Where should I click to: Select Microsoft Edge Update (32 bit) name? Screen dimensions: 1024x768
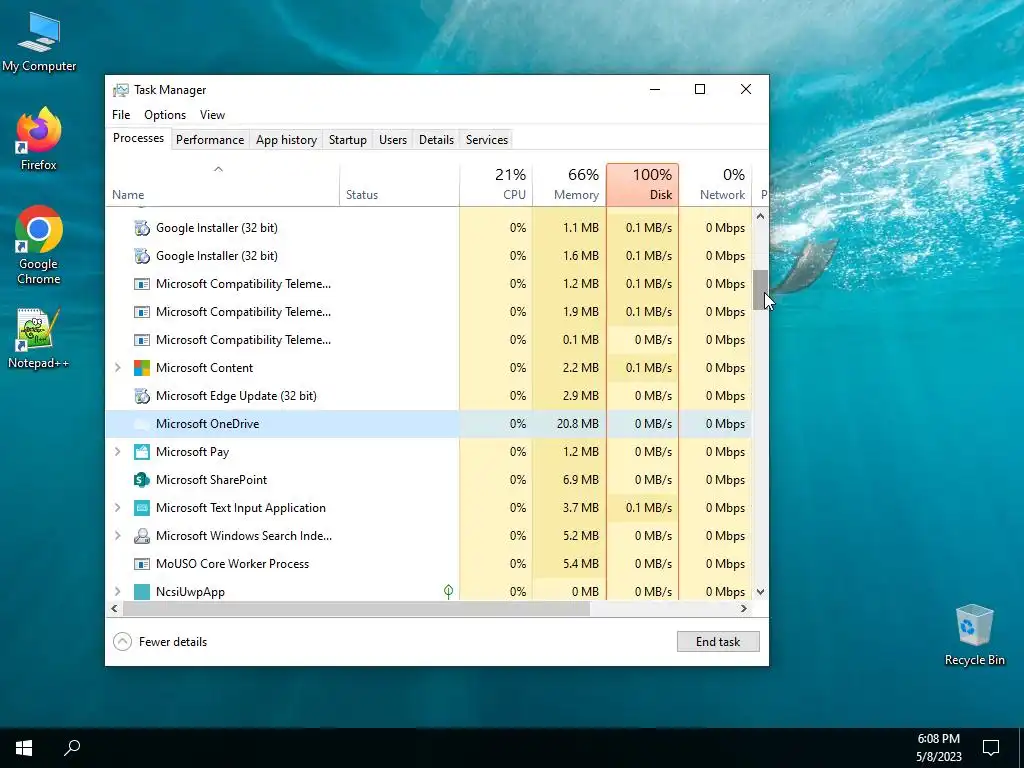(236, 396)
